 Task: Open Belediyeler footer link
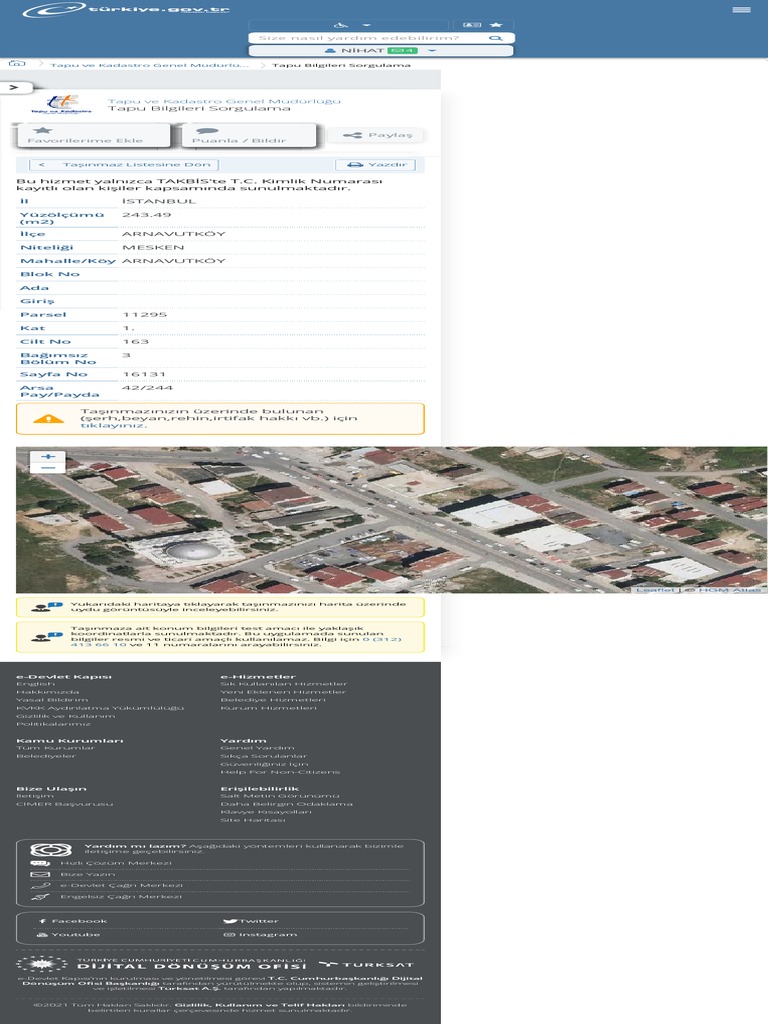46,756
